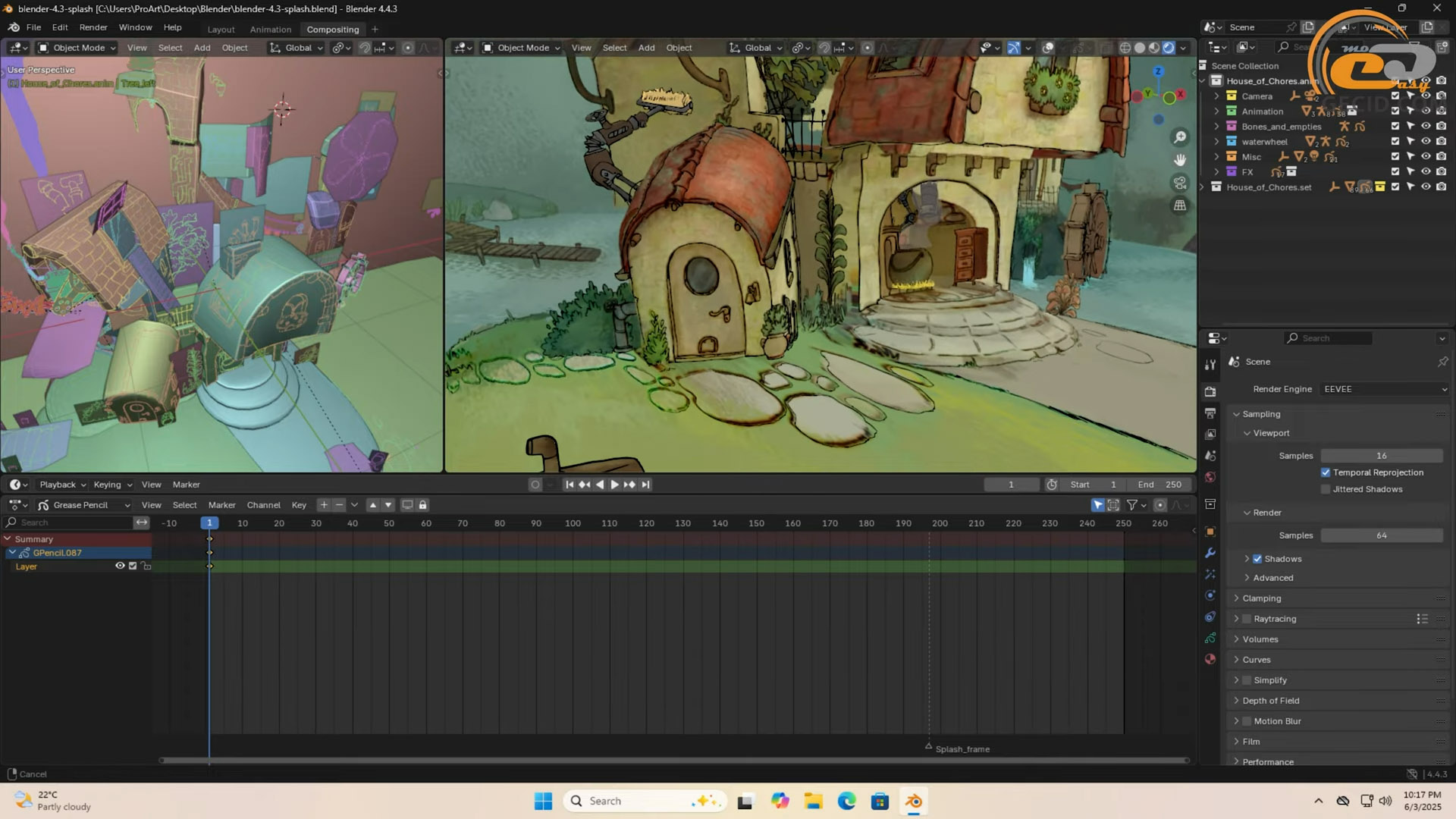Open the Material properties tab
The image size is (1456, 819).
(x=1210, y=659)
